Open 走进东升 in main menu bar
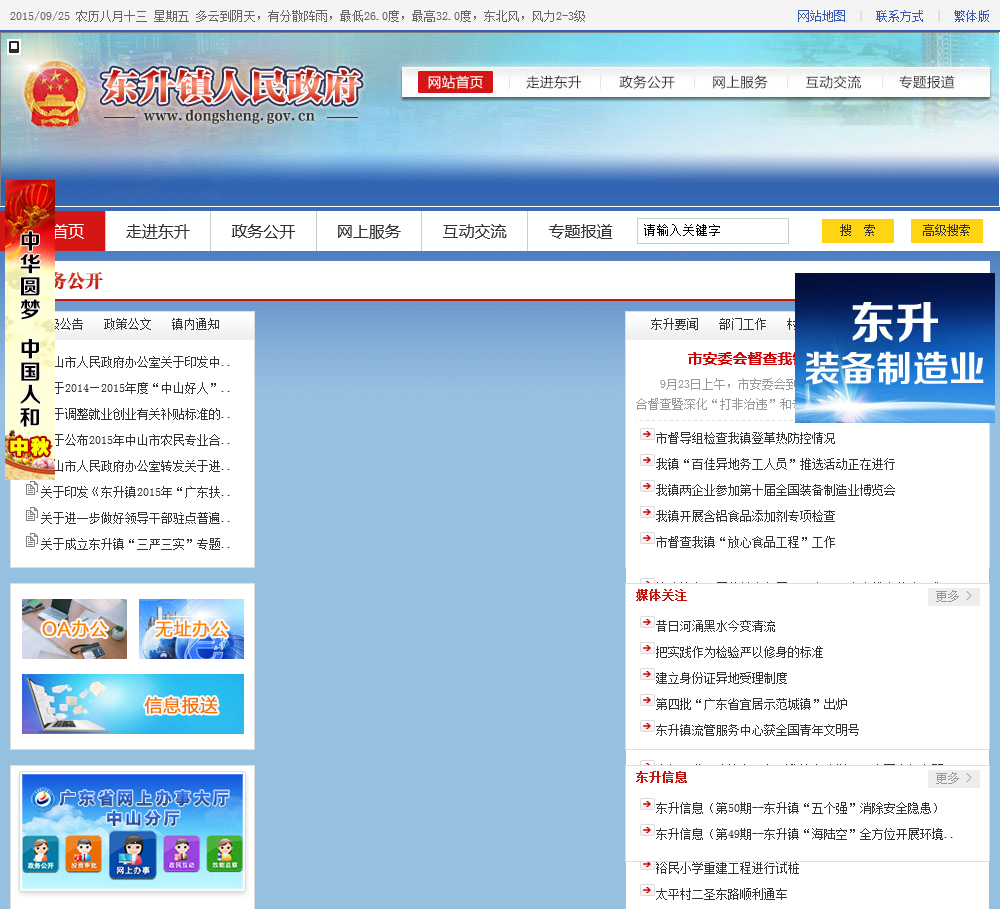 pyautogui.click(x=158, y=232)
